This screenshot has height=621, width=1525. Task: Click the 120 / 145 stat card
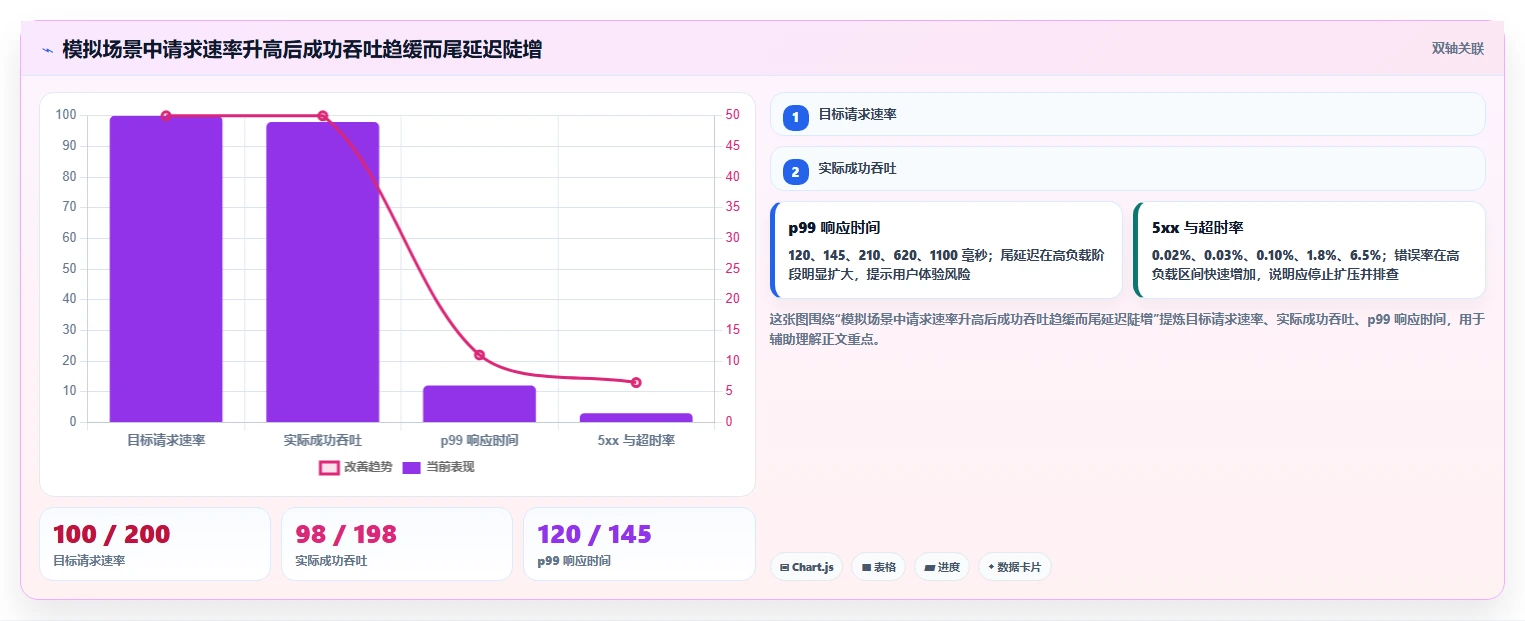tap(639, 544)
